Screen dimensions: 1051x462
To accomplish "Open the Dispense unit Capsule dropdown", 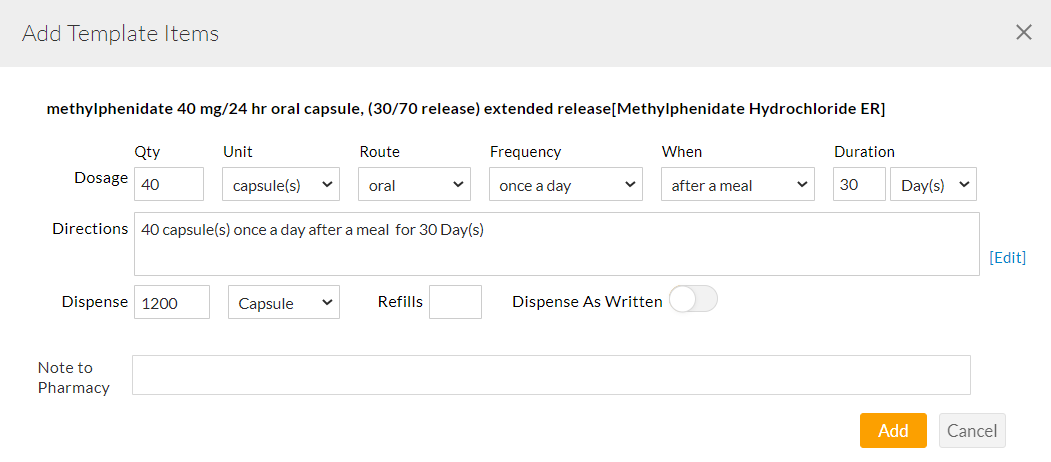I will coord(284,303).
